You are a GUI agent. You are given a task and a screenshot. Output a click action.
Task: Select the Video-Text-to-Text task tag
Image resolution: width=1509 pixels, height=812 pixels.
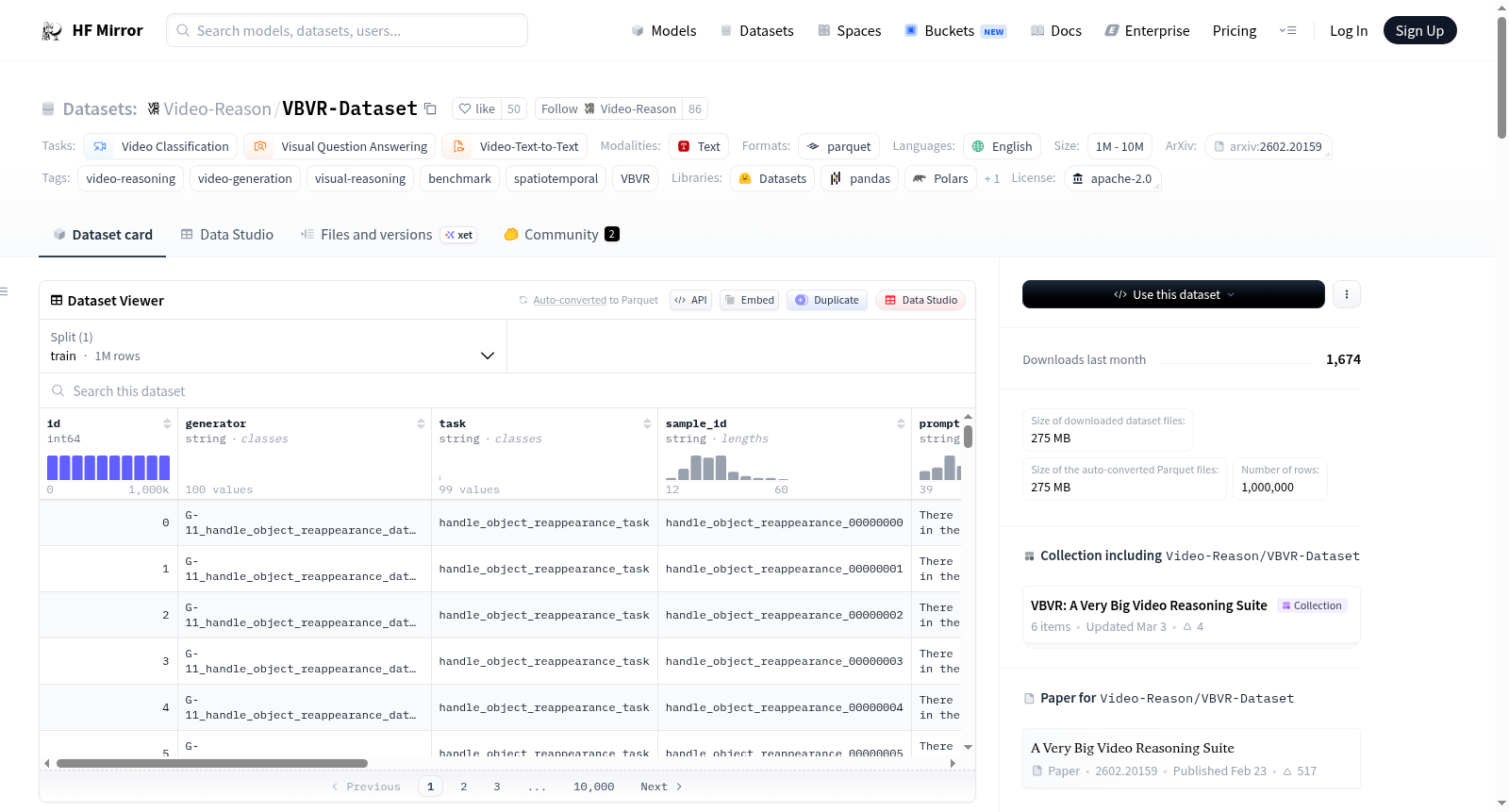pyautogui.click(x=514, y=146)
